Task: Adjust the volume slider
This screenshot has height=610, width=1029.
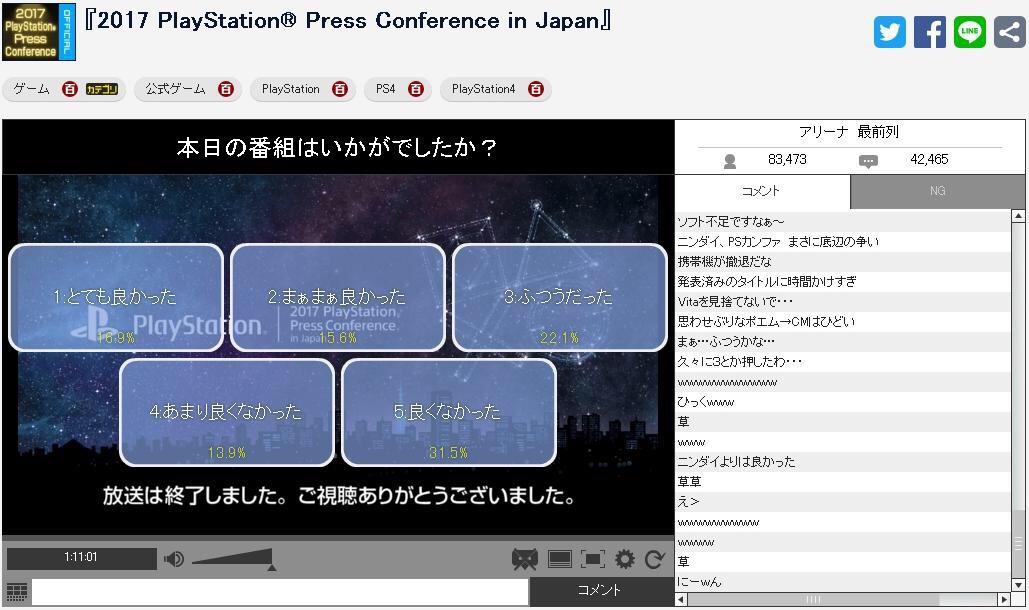Action: click(x=234, y=559)
